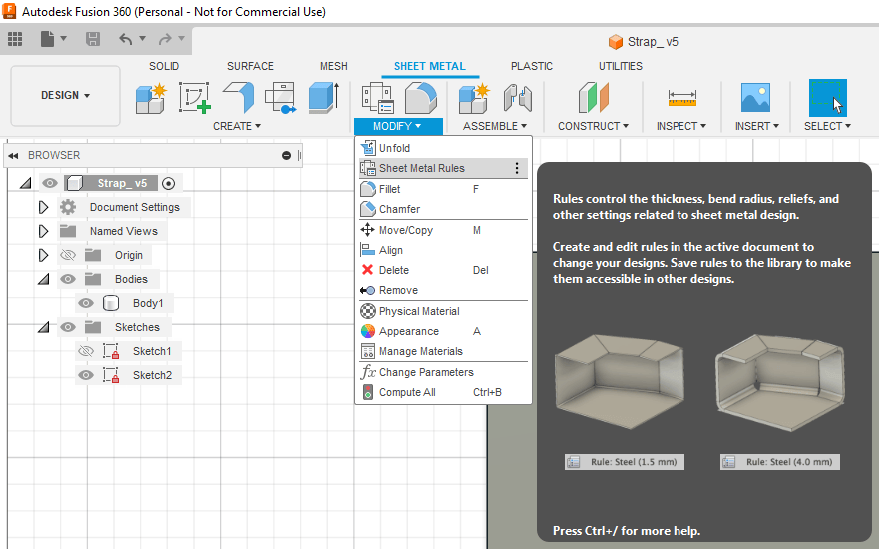The image size is (879, 549).
Task: Collapse the Bodies folder
Action: click(43, 279)
